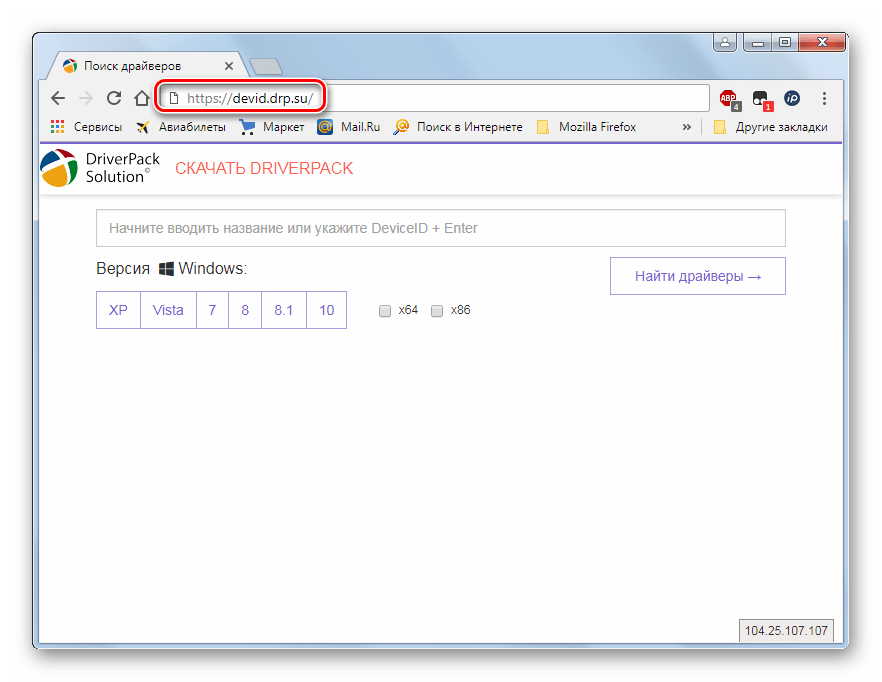Click the Chrome profile user icon
The width and height of the screenshot is (882, 682).
[x=724, y=42]
